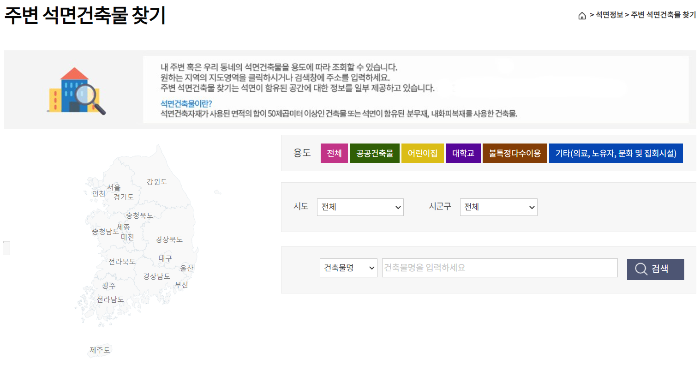Open the 석면정보 breadcrumb link
This screenshot has height=365, width=700.
pyautogui.click(x=609, y=15)
